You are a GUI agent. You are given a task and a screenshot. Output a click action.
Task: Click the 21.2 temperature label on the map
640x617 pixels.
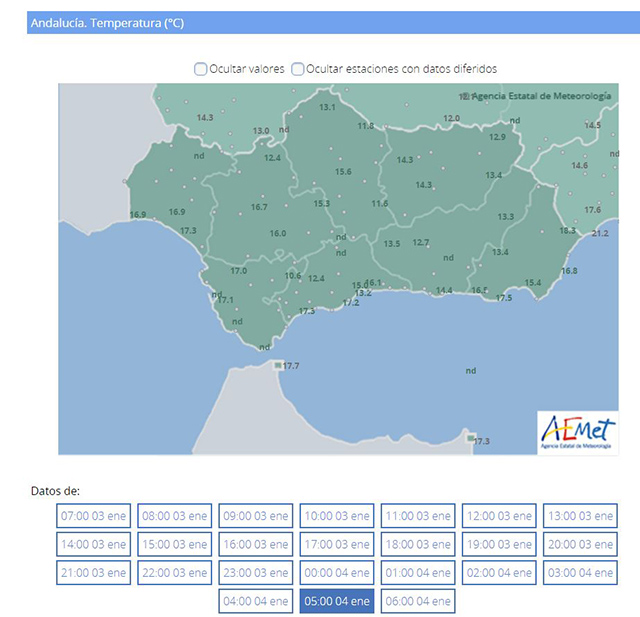600,233
